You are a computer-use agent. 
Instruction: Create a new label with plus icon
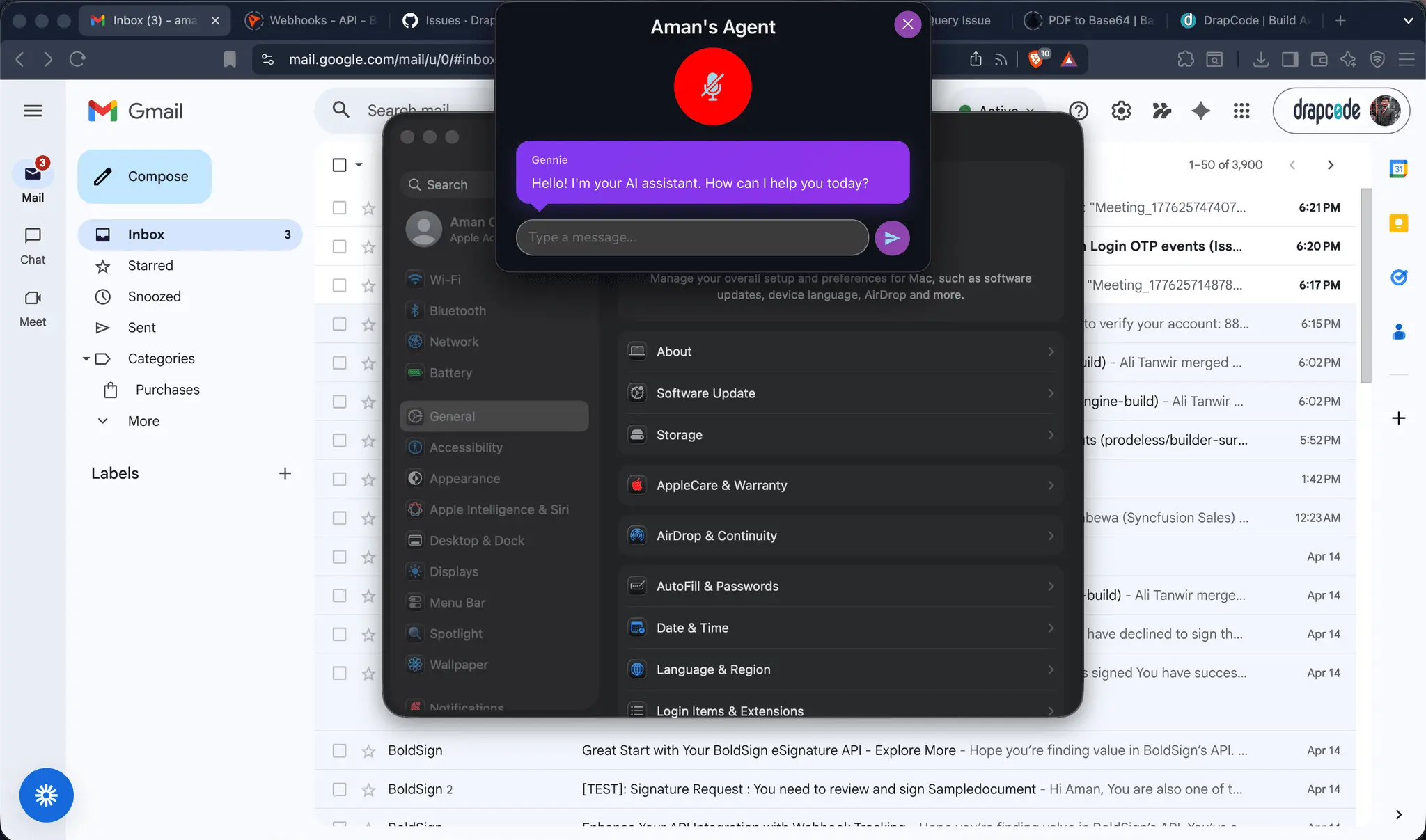pyautogui.click(x=285, y=473)
